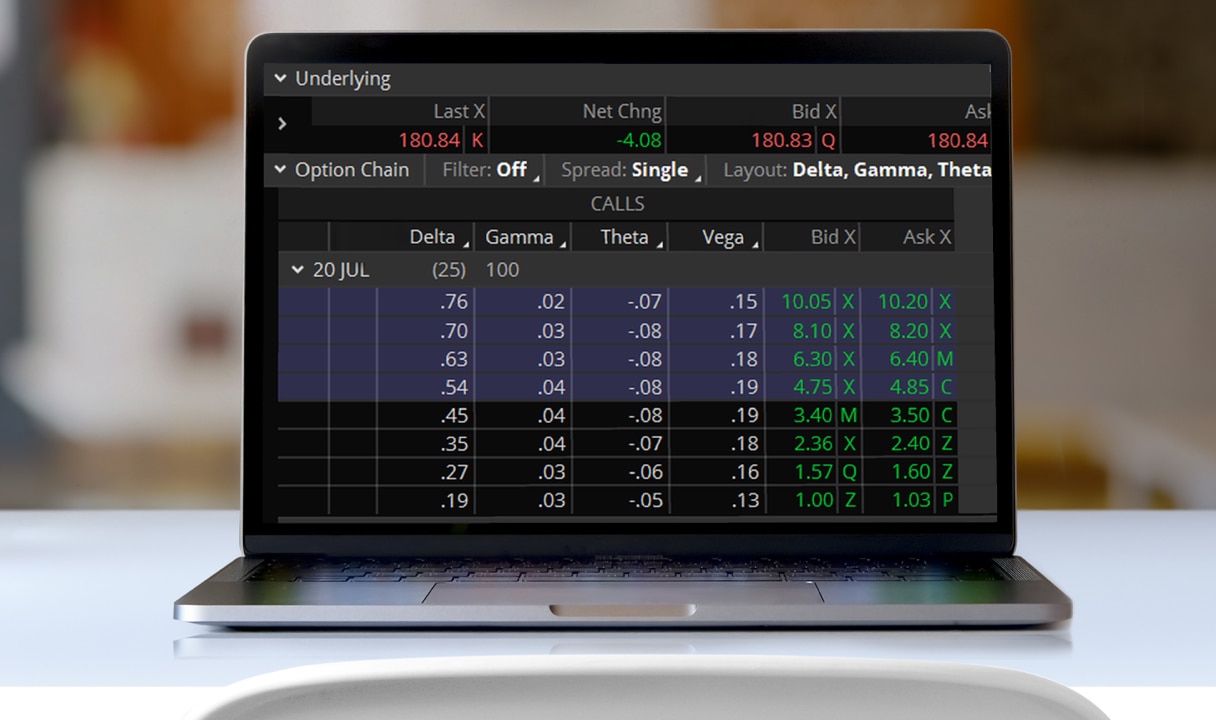This screenshot has width=1216, height=720.
Task: Click the Theta column header
Action: 624,237
